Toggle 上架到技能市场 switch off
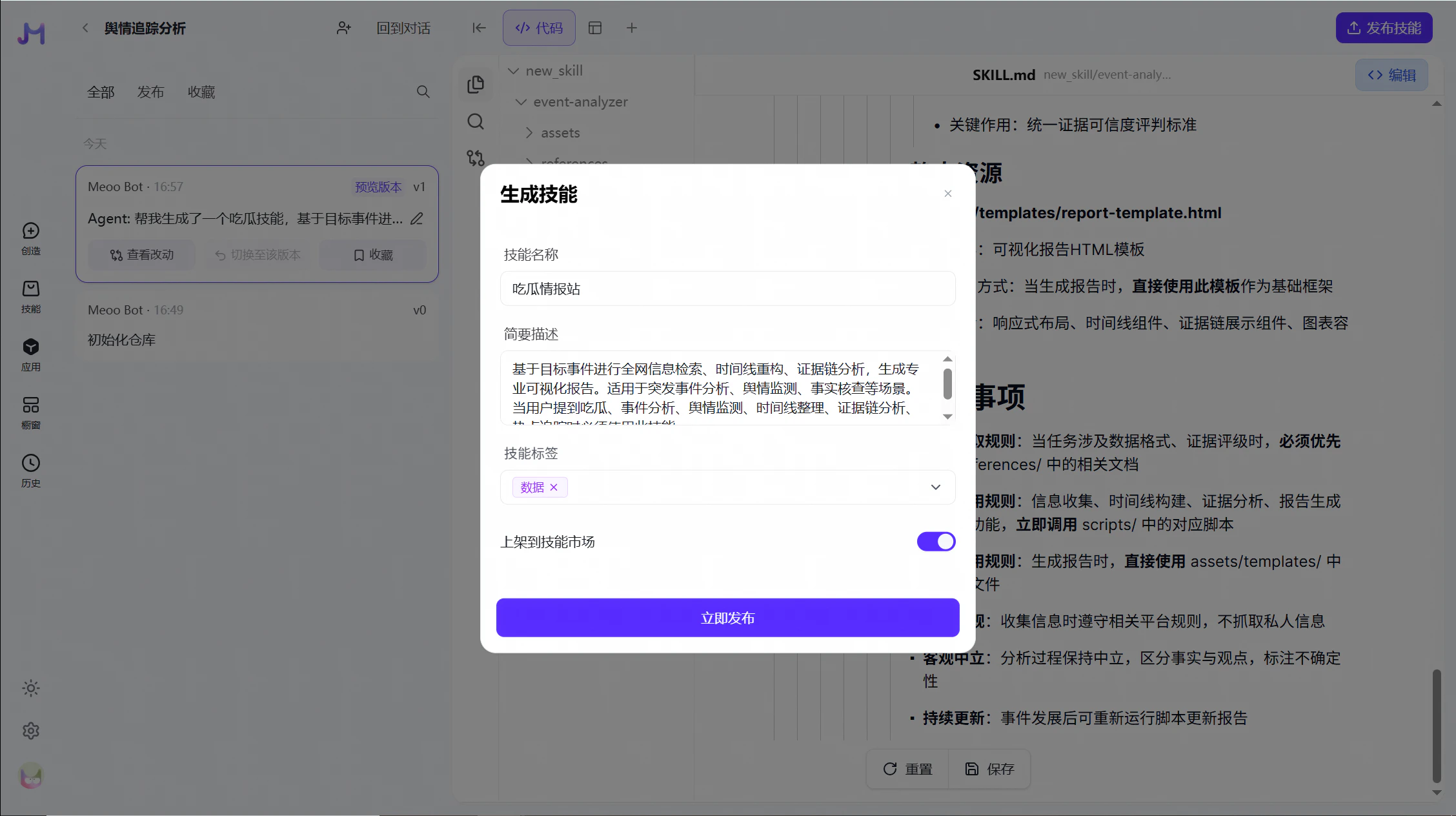 [x=936, y=542]
